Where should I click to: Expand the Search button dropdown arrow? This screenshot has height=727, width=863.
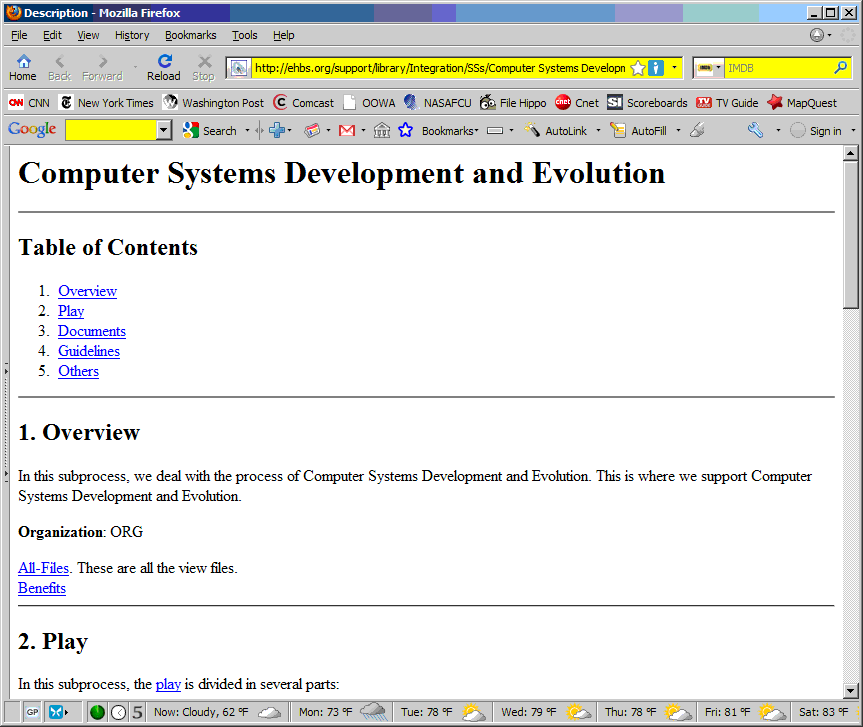click(247, 130)
